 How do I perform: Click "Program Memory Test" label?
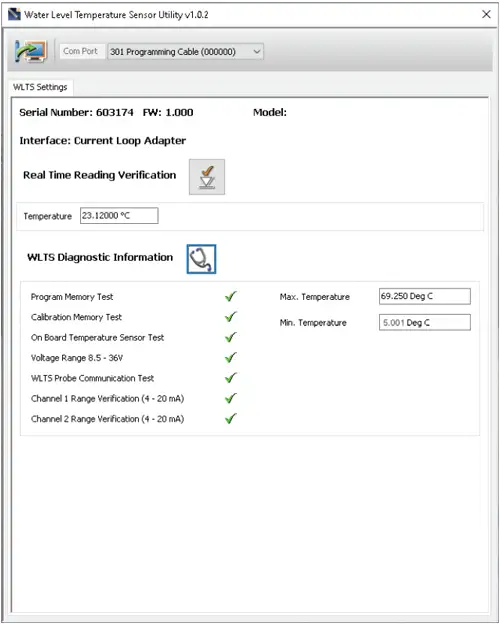point(72,297)
